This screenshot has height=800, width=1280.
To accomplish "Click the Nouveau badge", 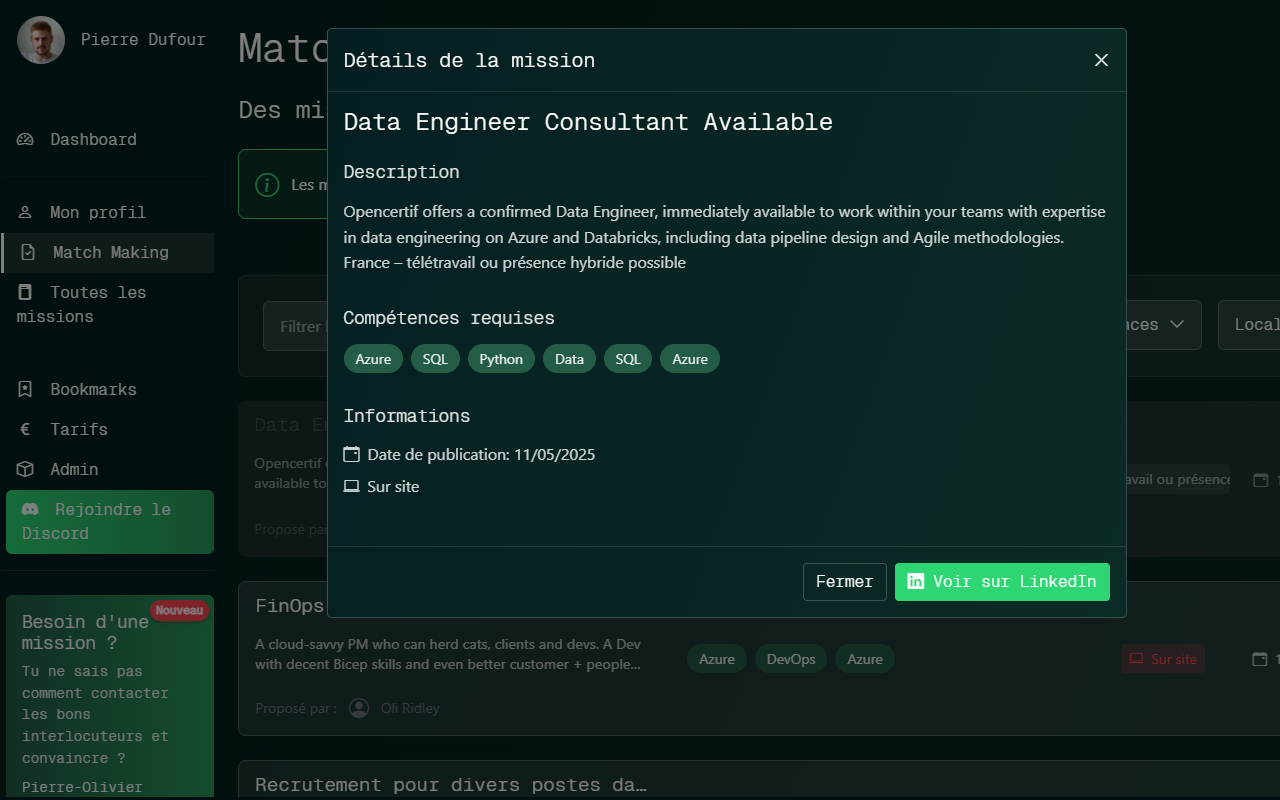I will pyautogui.click(x=180, y=610).
